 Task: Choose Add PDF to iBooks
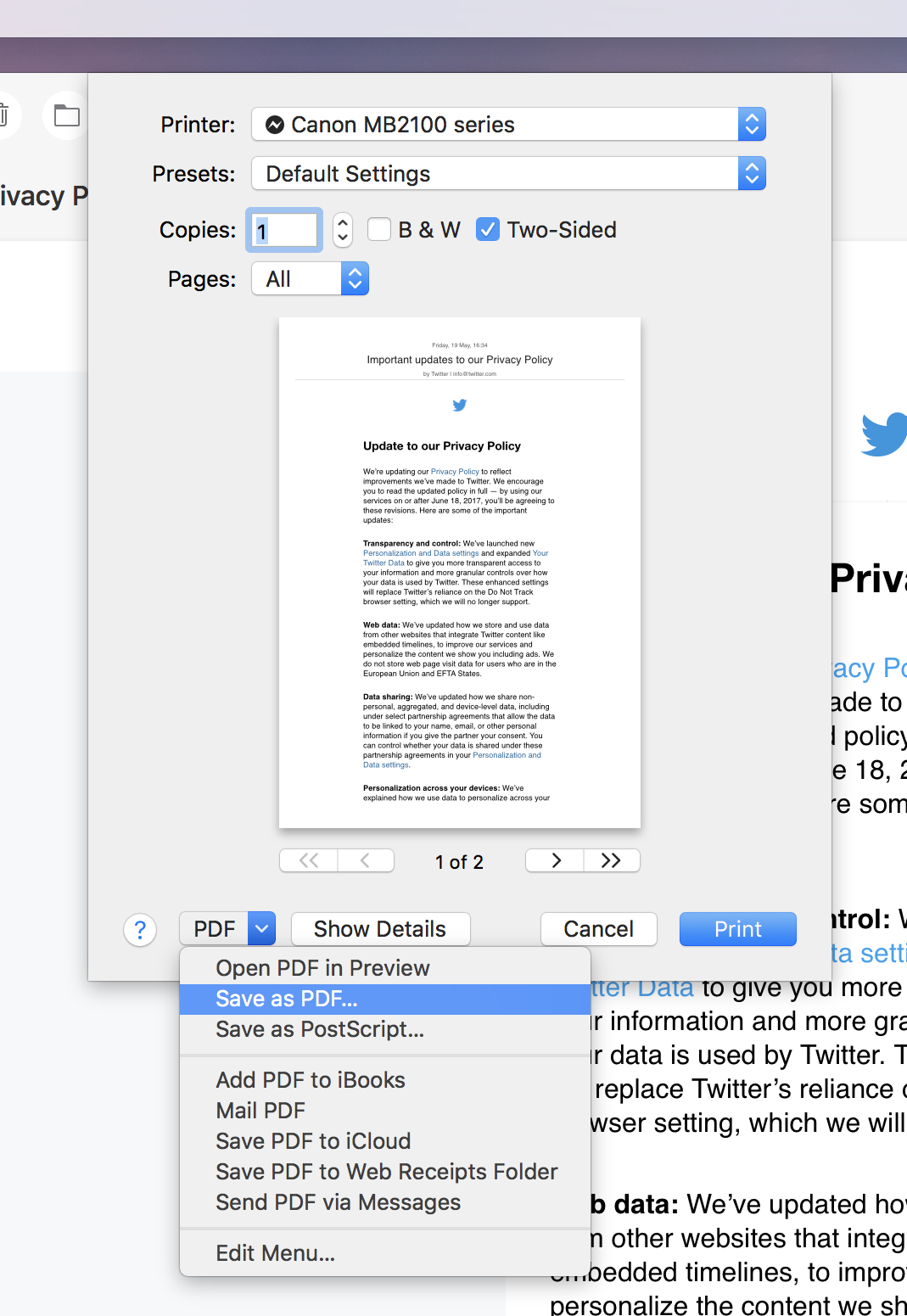[385, 1080]
